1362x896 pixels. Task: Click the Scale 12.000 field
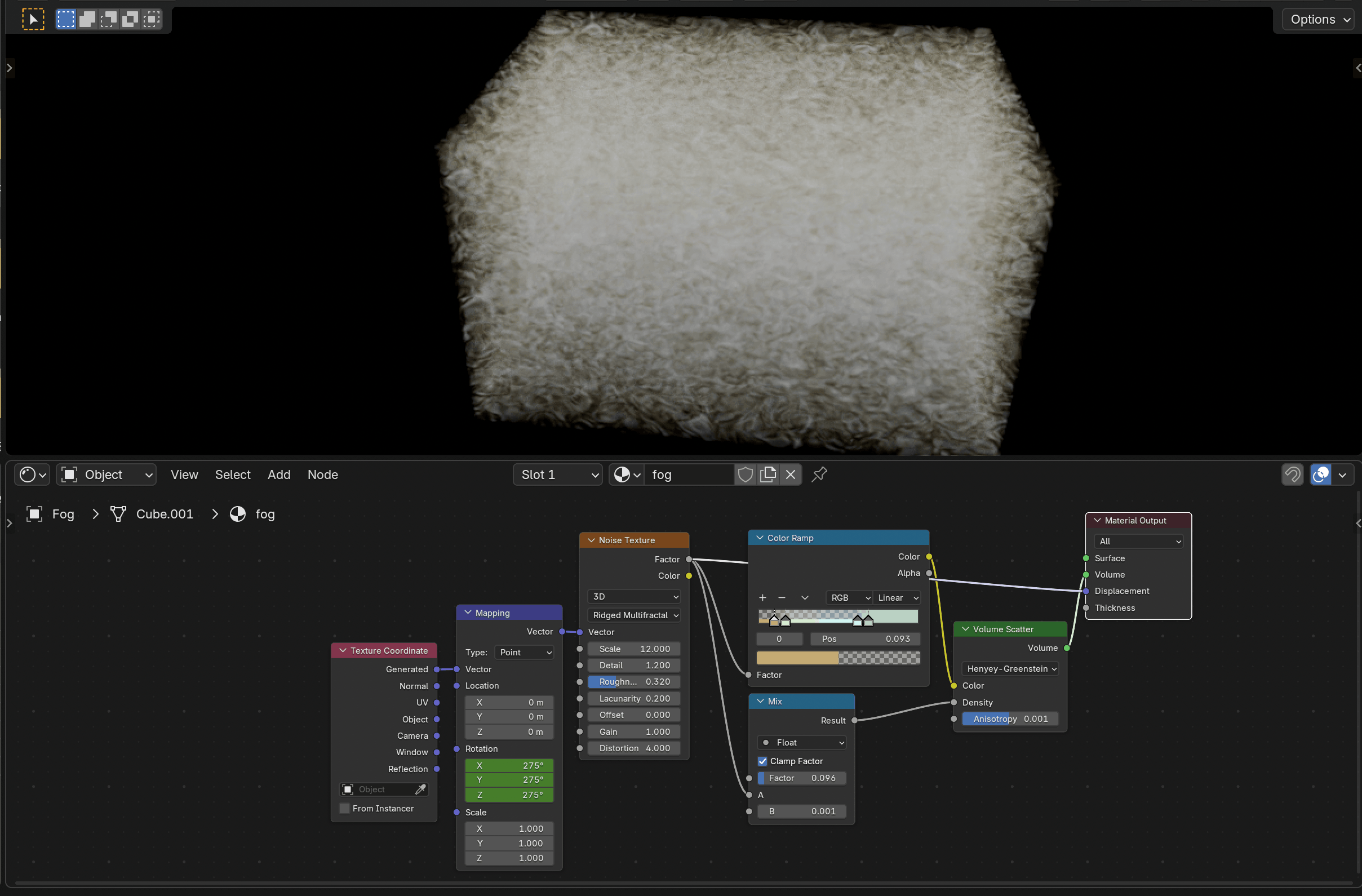[634, 649]
